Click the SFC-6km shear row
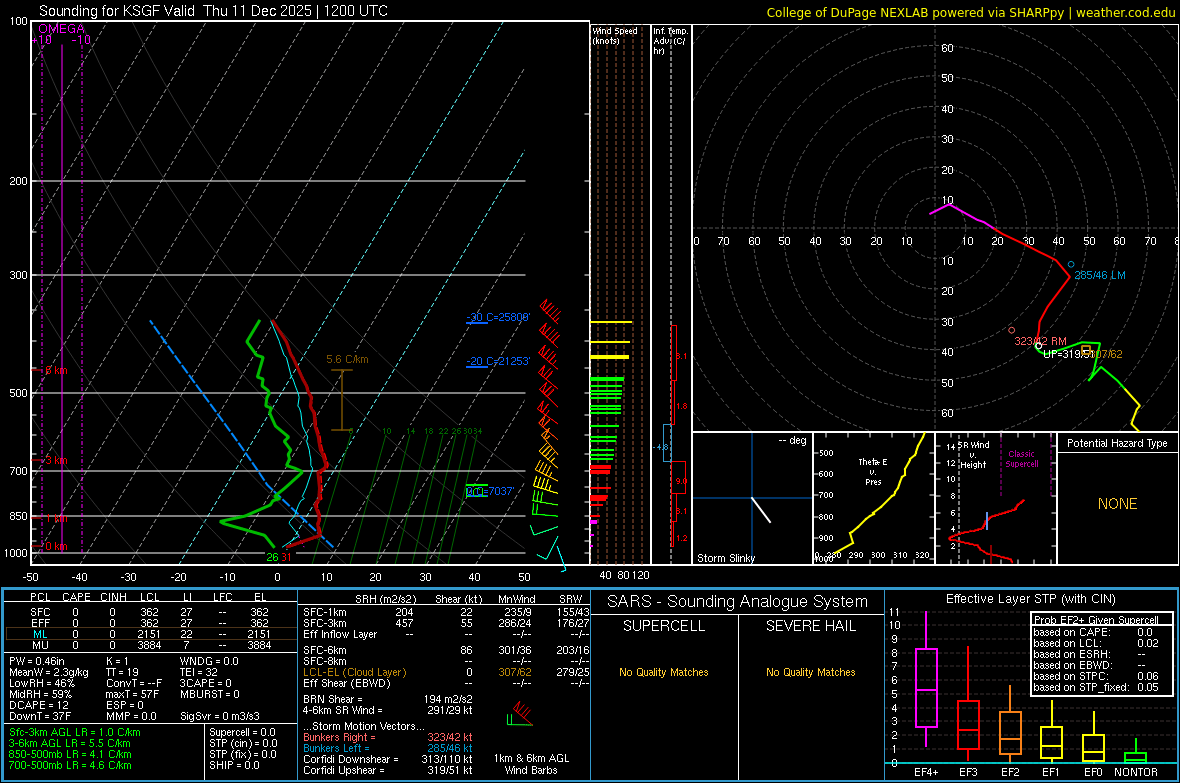This screenshot has width=1180, height=783. [x=445, y=650]
